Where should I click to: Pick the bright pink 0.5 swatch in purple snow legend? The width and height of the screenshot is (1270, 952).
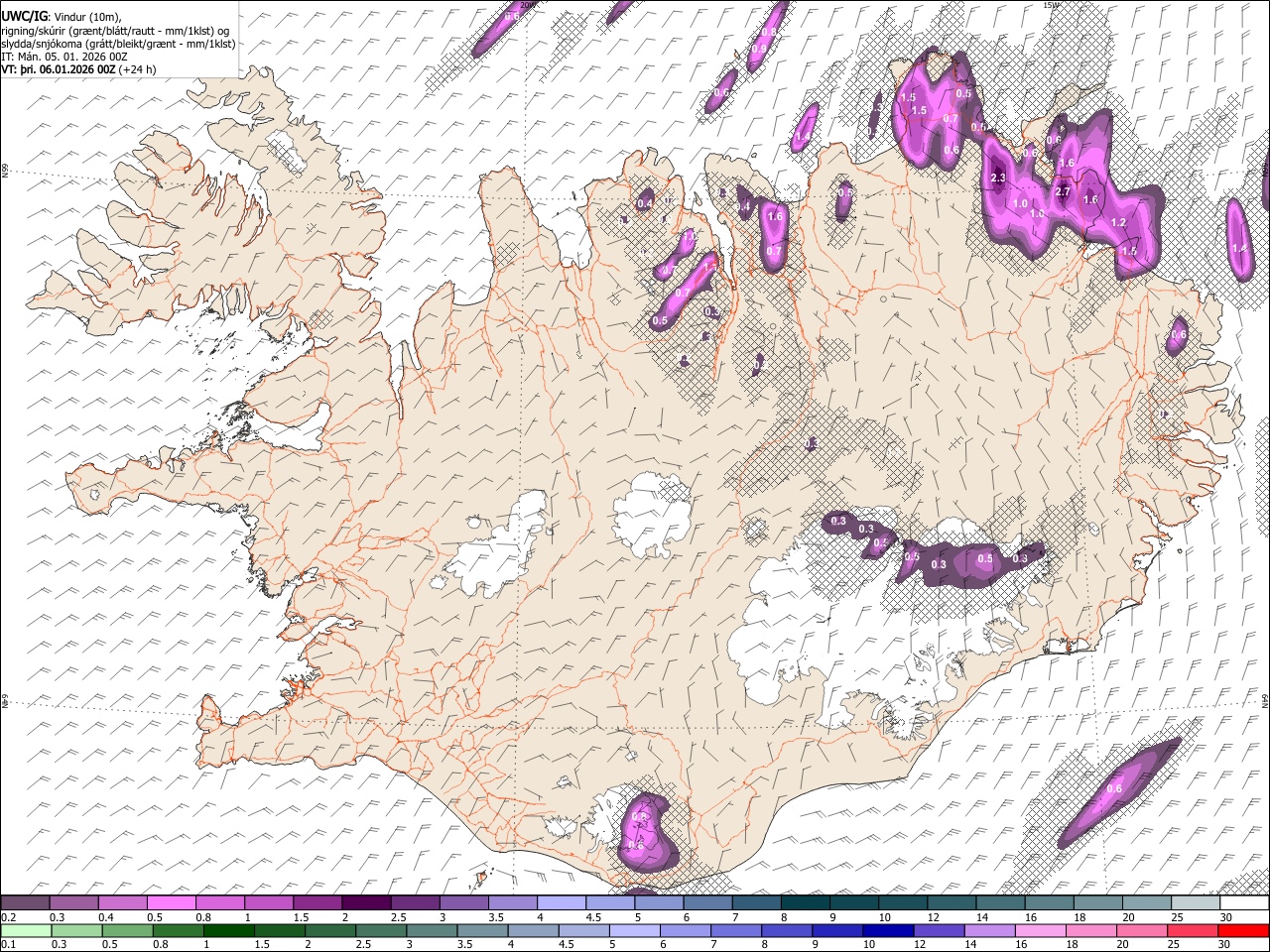pos(172,903)
